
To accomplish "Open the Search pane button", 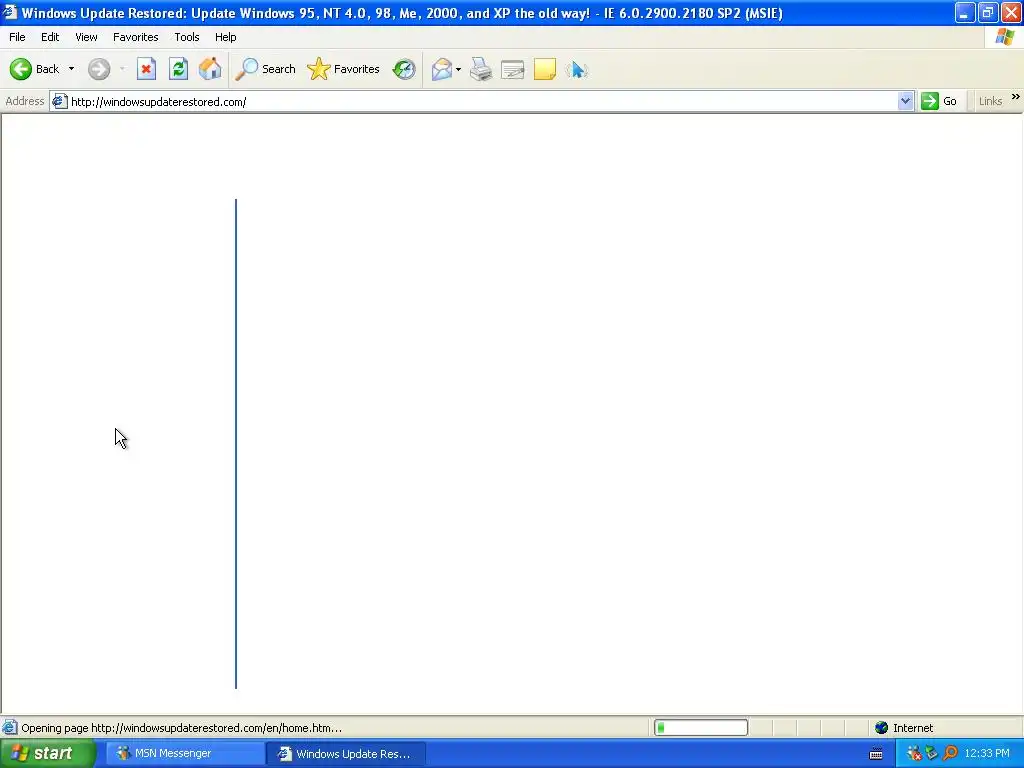I will point(265,69).
